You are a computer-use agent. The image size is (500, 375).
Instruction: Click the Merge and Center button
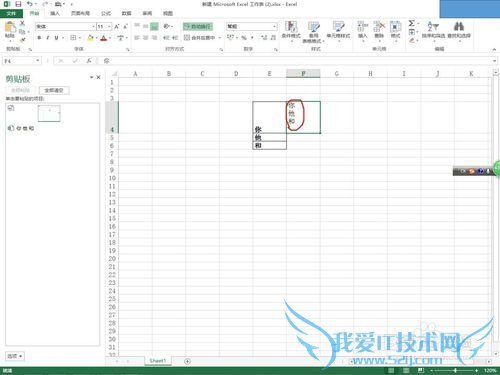point(200,38)
